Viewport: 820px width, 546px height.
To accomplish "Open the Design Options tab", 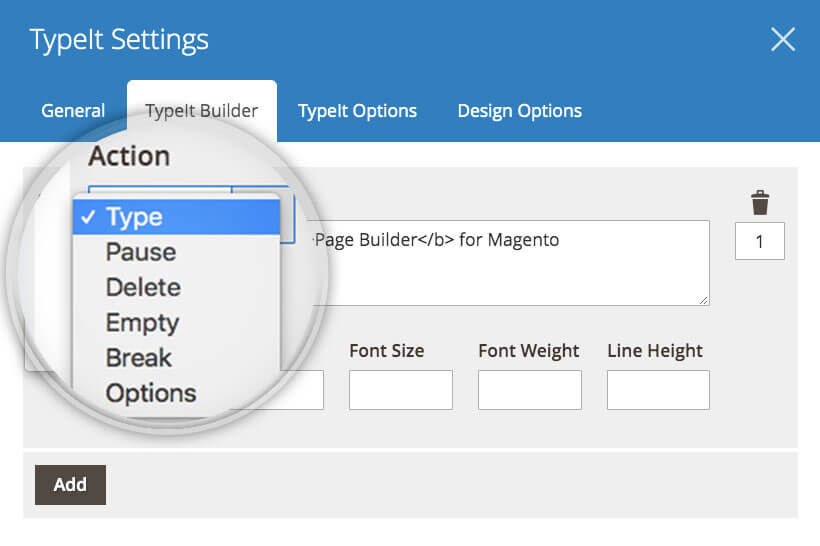I will coord(519,111).
